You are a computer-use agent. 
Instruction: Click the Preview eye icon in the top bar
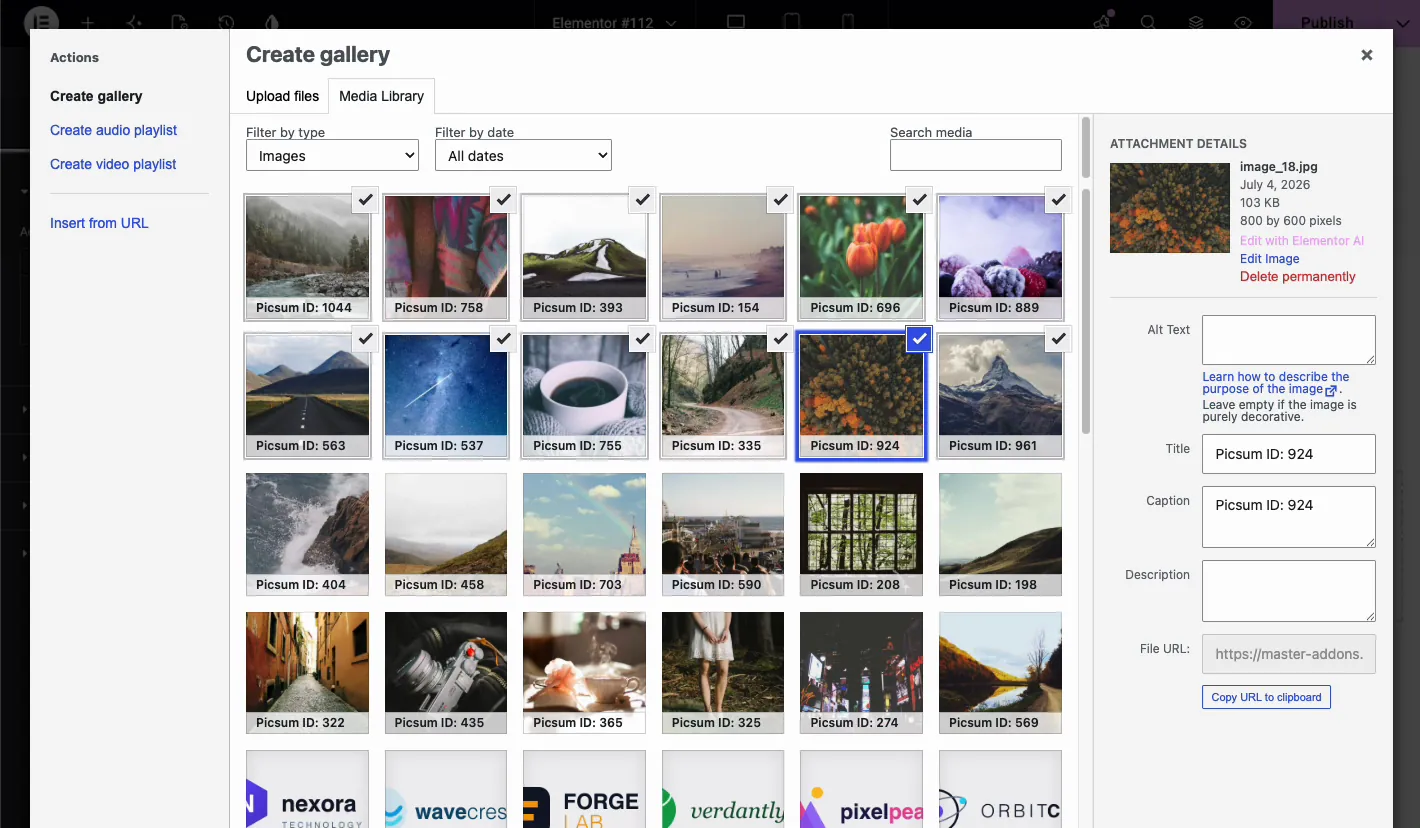pyautogui.click(x=1243, y=22)
